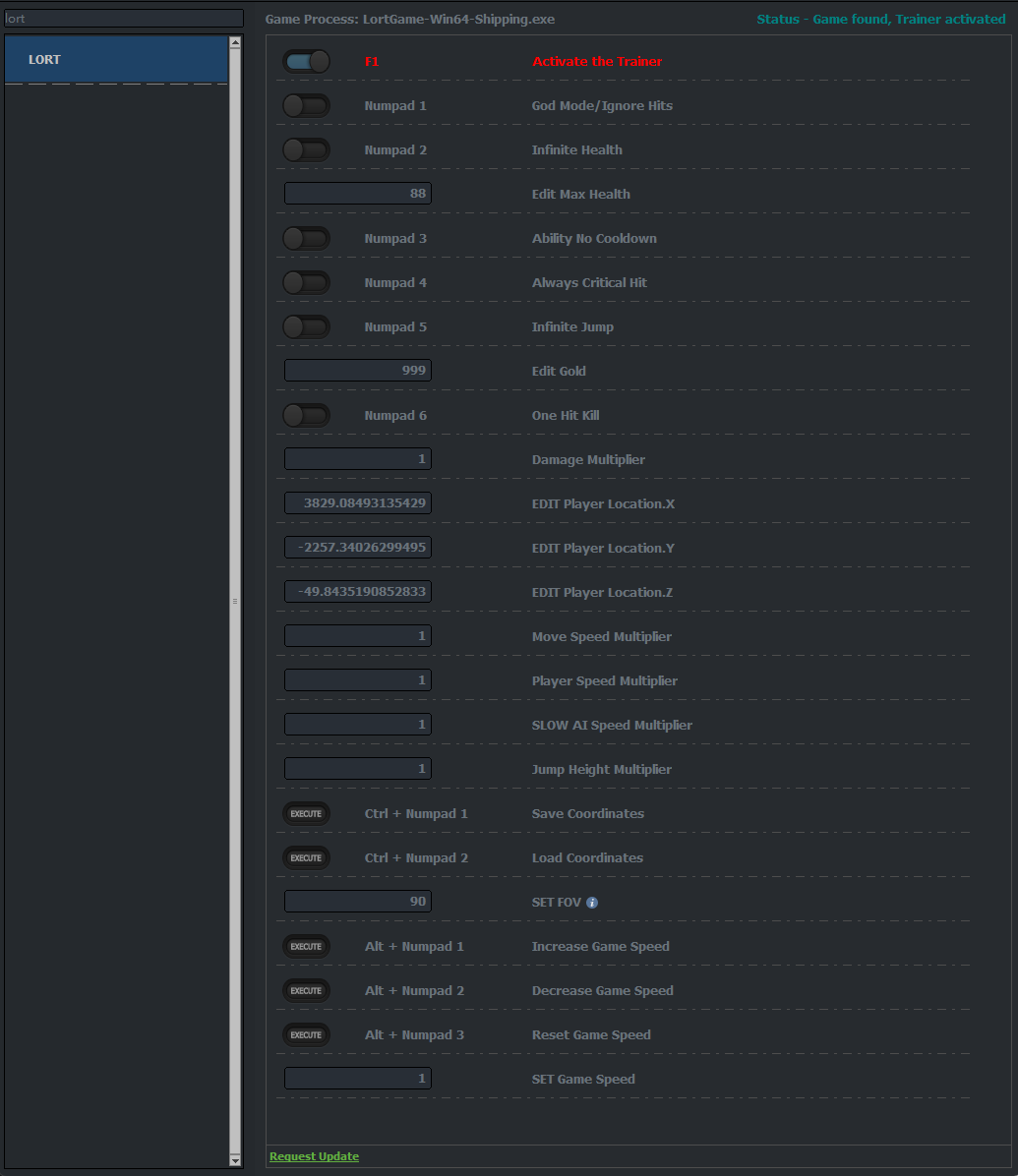Enable God Mode/Ignore Hits toggle
The image size is (1018, 1176).
click(306, 106)
